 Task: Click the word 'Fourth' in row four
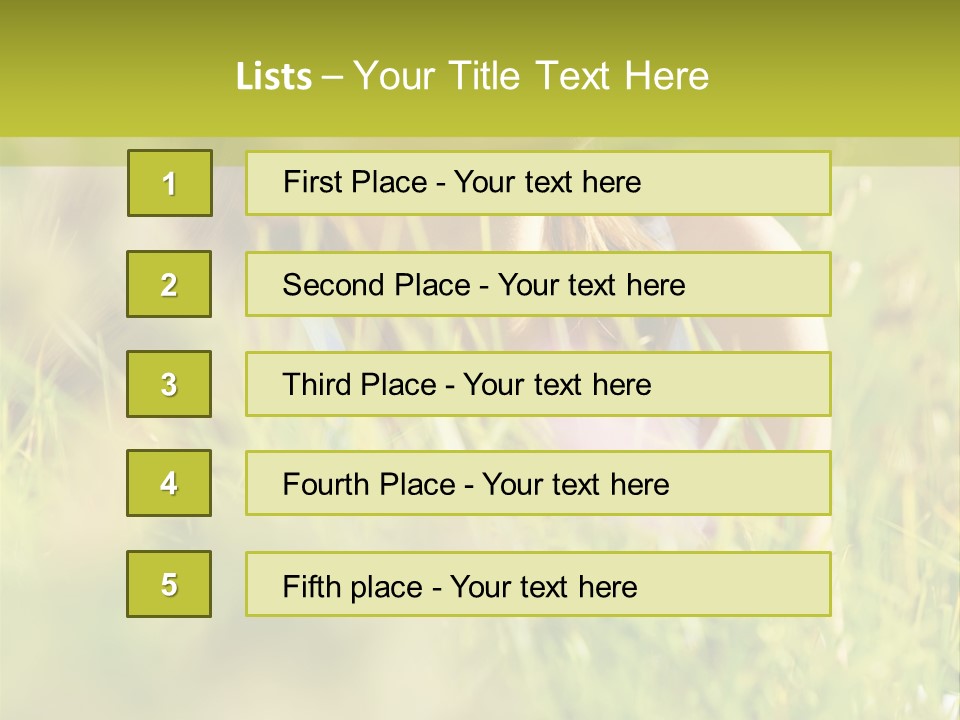[x=327, y=485]
